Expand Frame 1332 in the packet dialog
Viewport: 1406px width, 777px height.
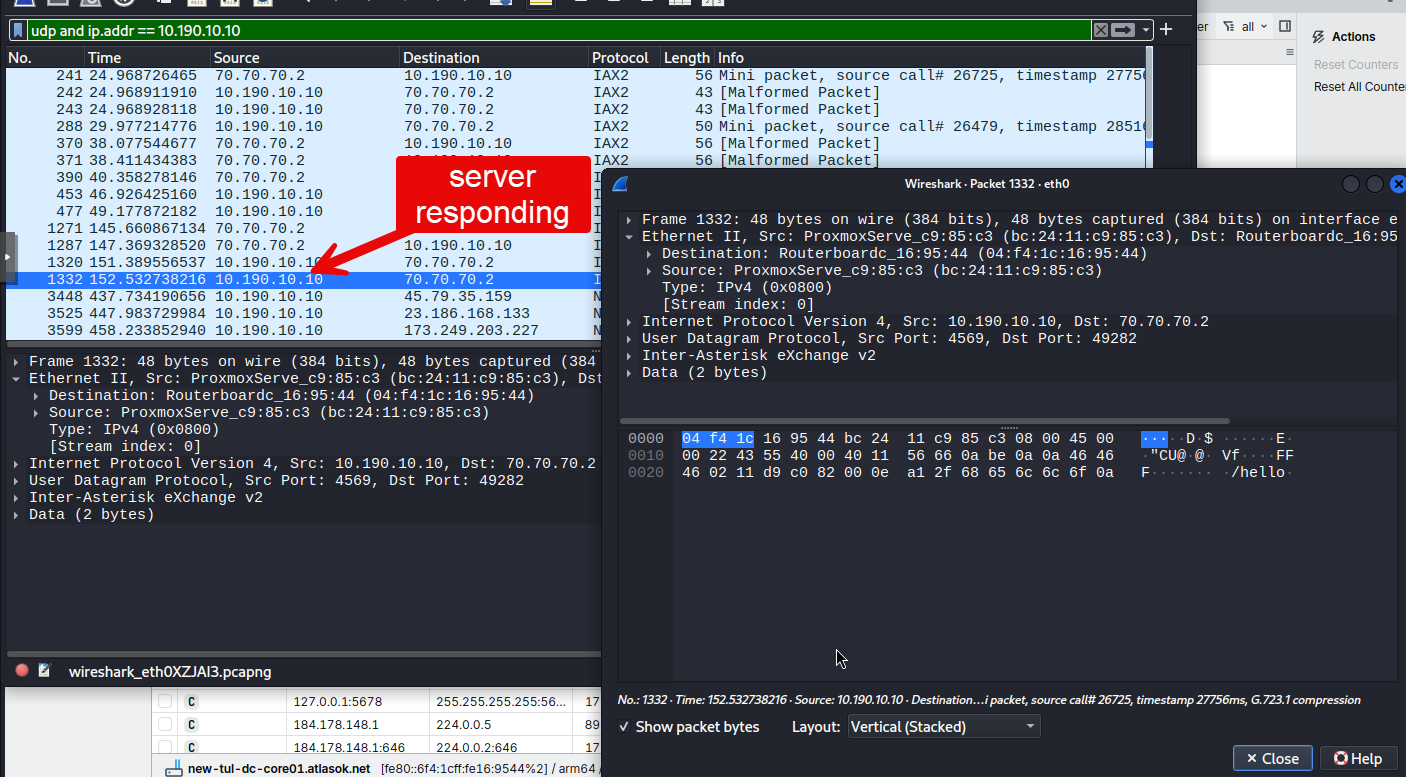pyautogui.click(x=629, y=220)
